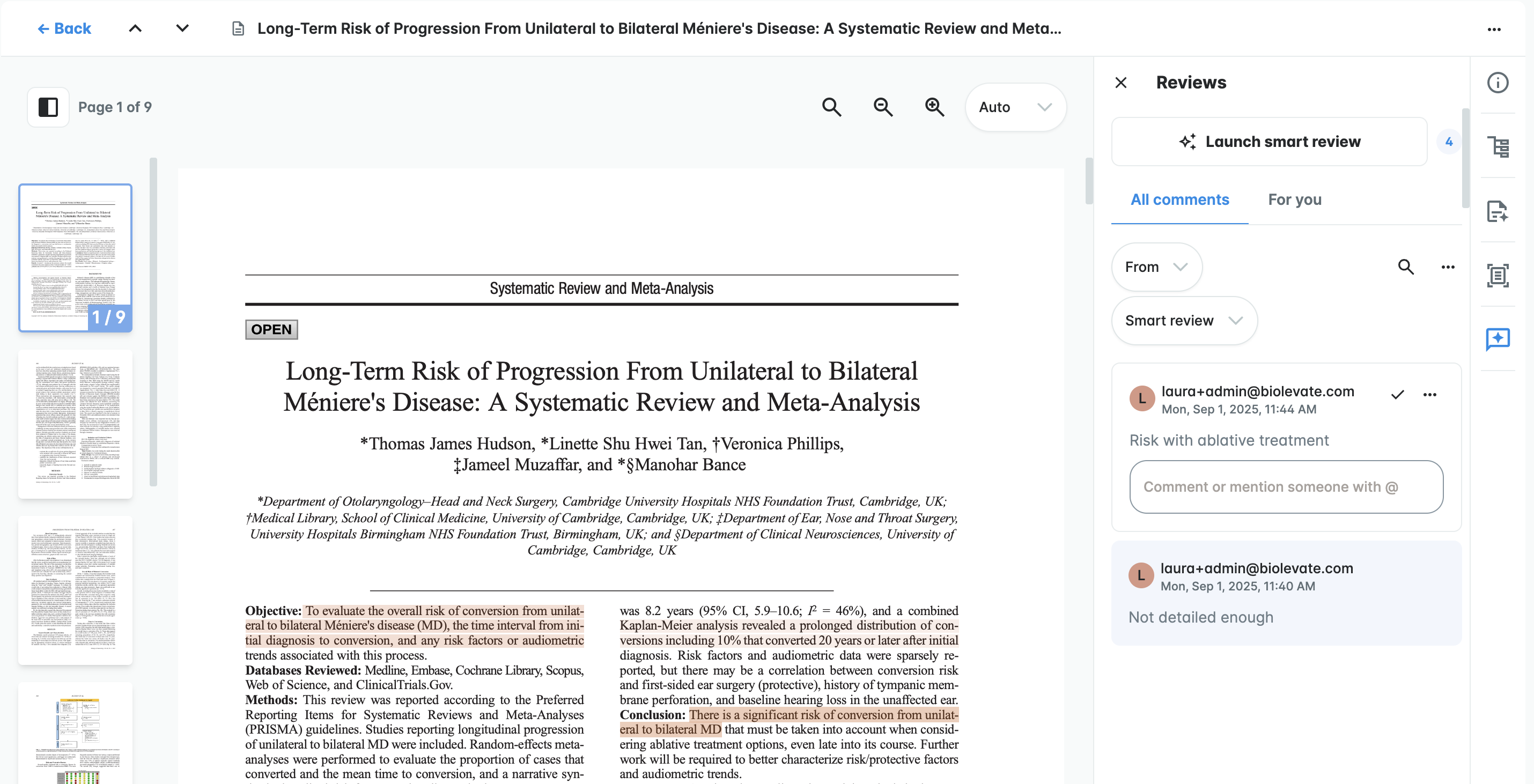Open the From filter dropdown

tap(1156, 267)
